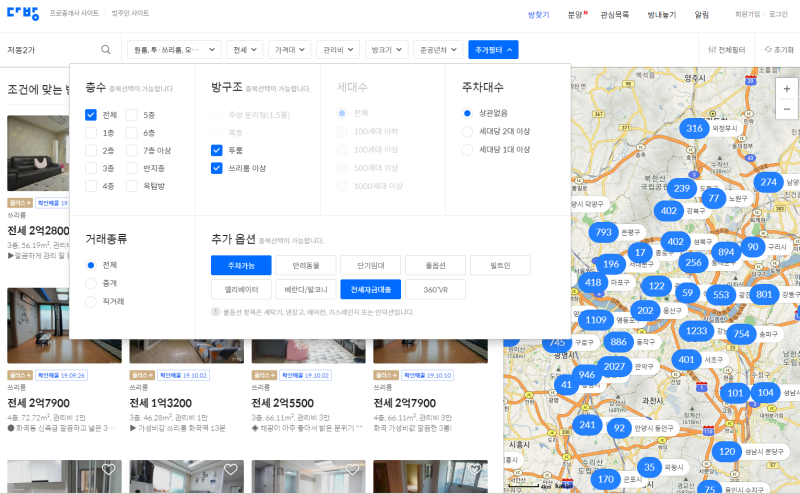
Task: Open the 관심목록 menu
Action: tap(614, 15)
